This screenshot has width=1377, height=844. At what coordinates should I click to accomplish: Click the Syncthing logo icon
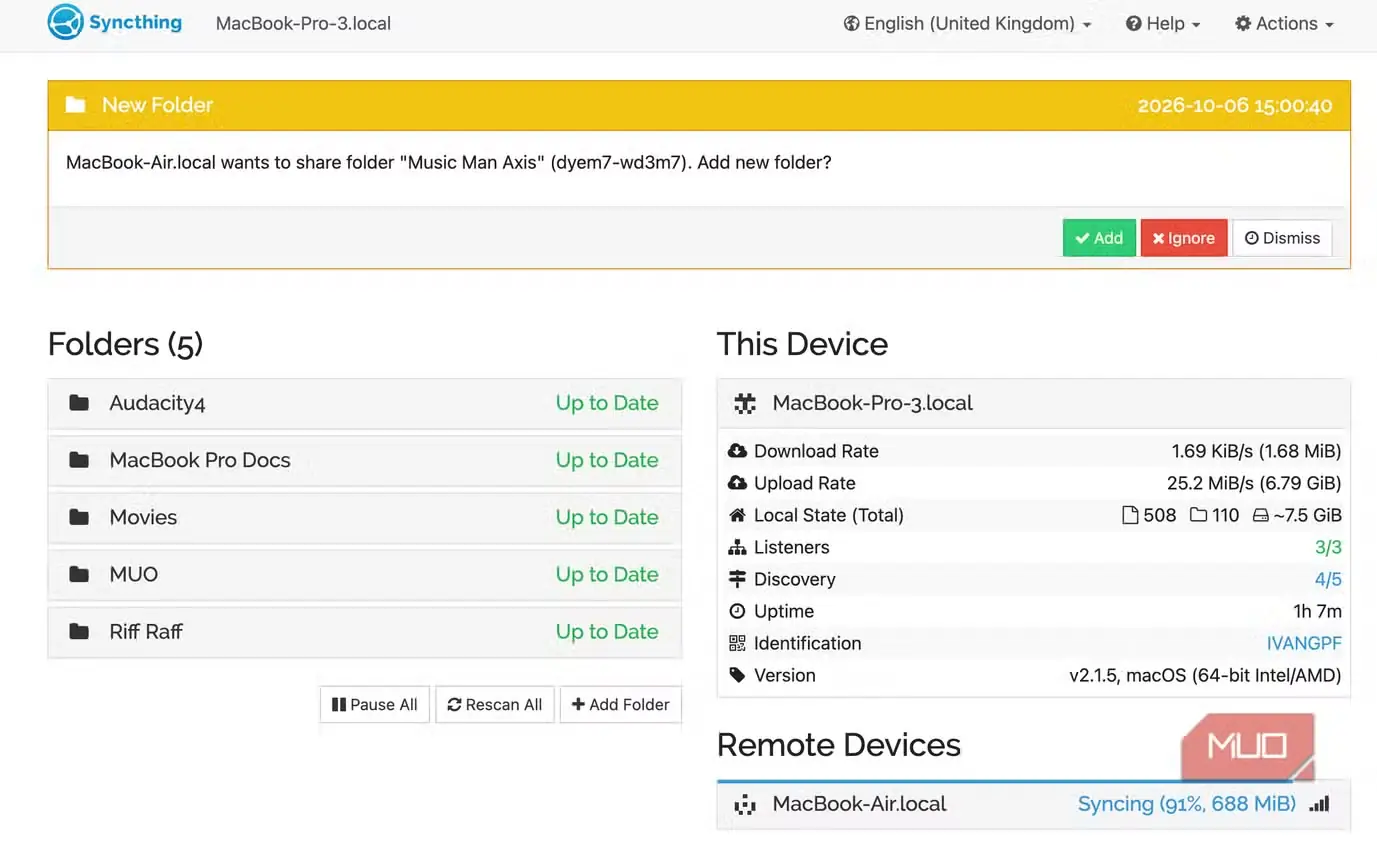[x=65, y=22]
